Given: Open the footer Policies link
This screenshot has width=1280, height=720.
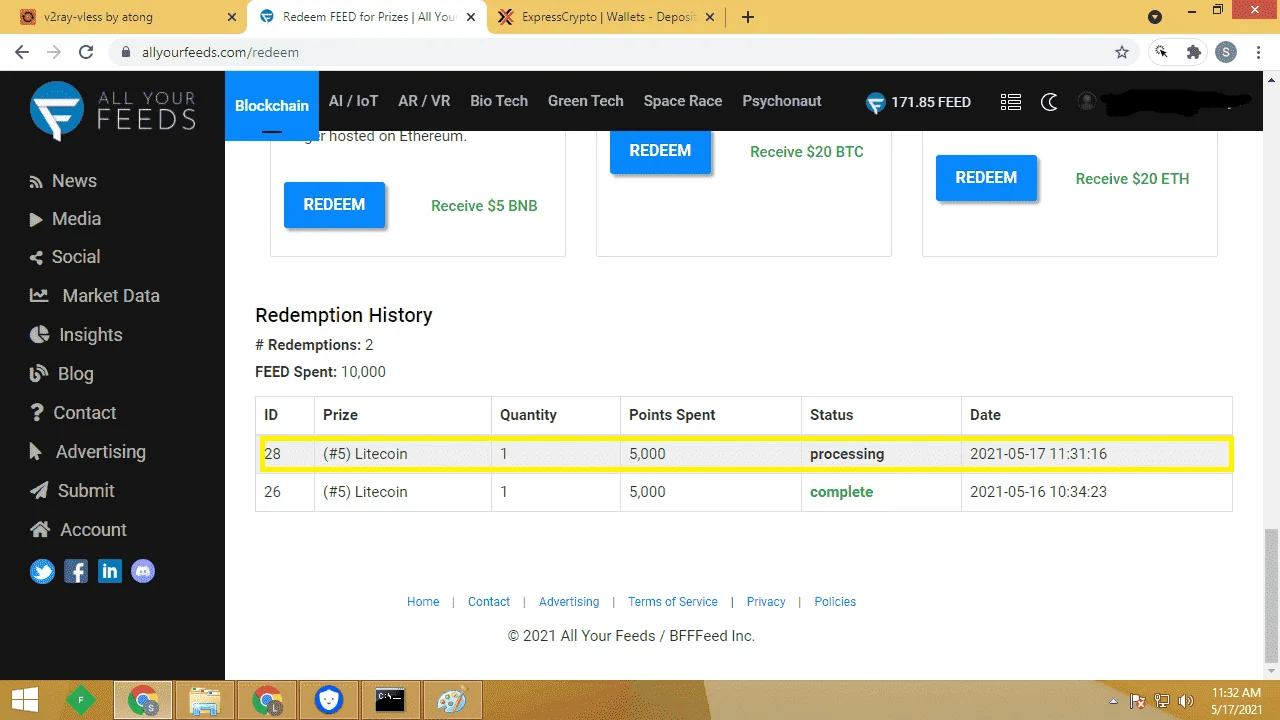Looking at the screenshot, I should (x=835, y=602).
